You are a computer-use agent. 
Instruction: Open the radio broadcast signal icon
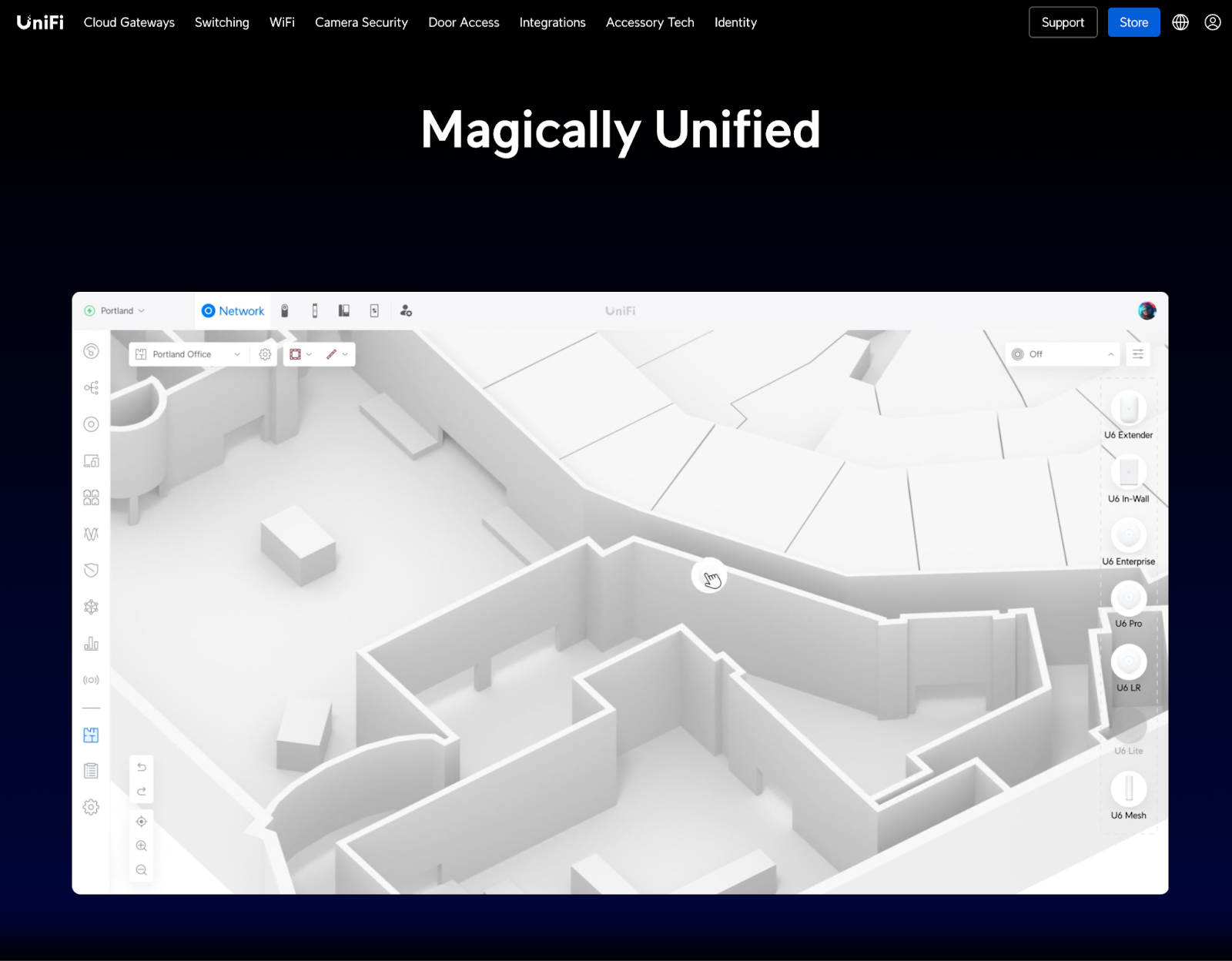(x=91, y=680)
